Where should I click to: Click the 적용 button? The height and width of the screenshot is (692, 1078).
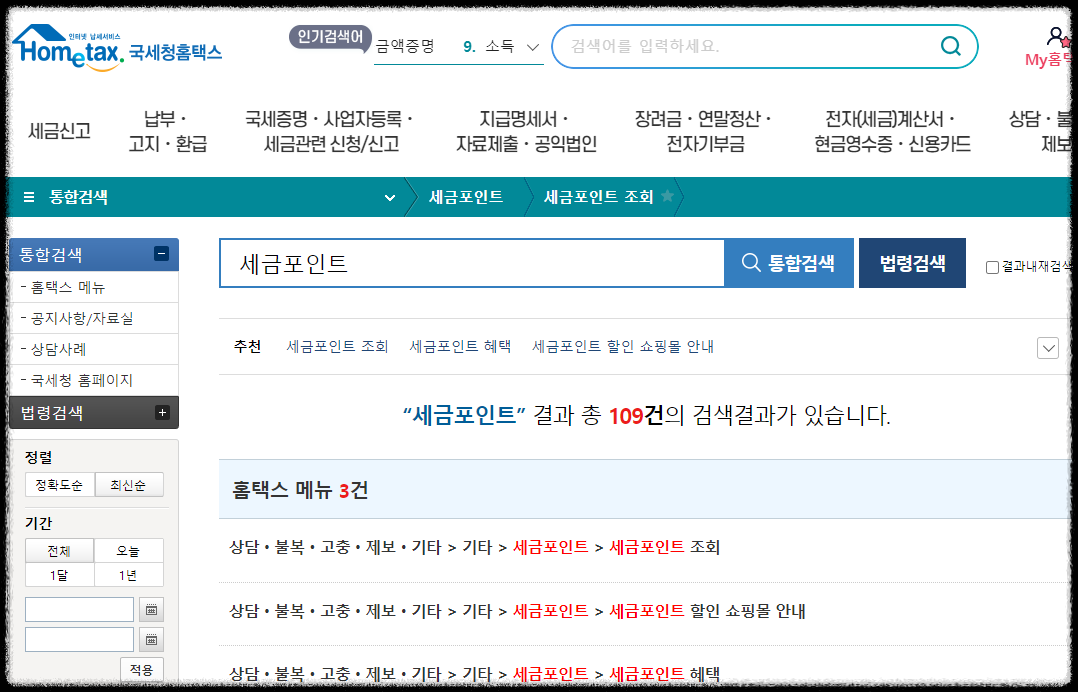(x=140, y=670)
